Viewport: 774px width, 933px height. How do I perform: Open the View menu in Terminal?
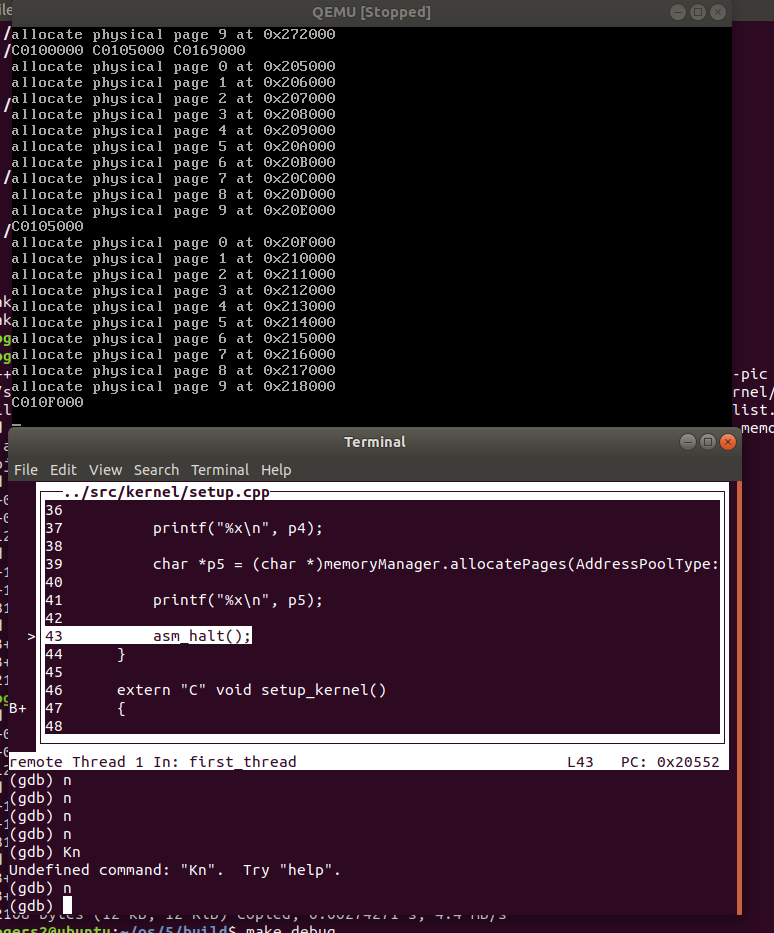[x=105, y=470]
